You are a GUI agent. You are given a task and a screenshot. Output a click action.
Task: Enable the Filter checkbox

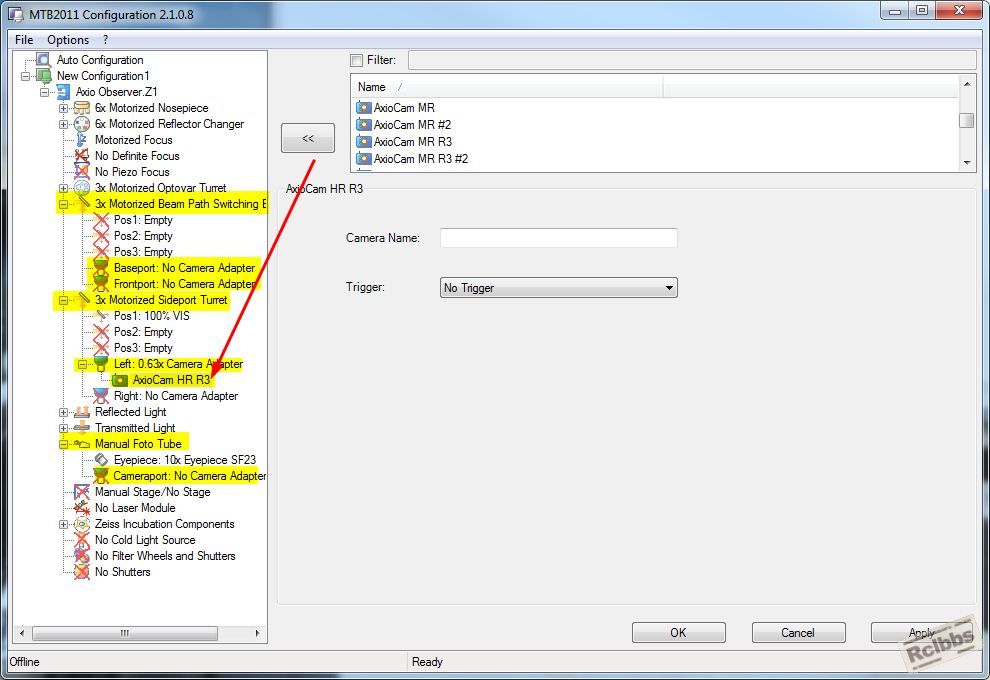pos(356,61)
